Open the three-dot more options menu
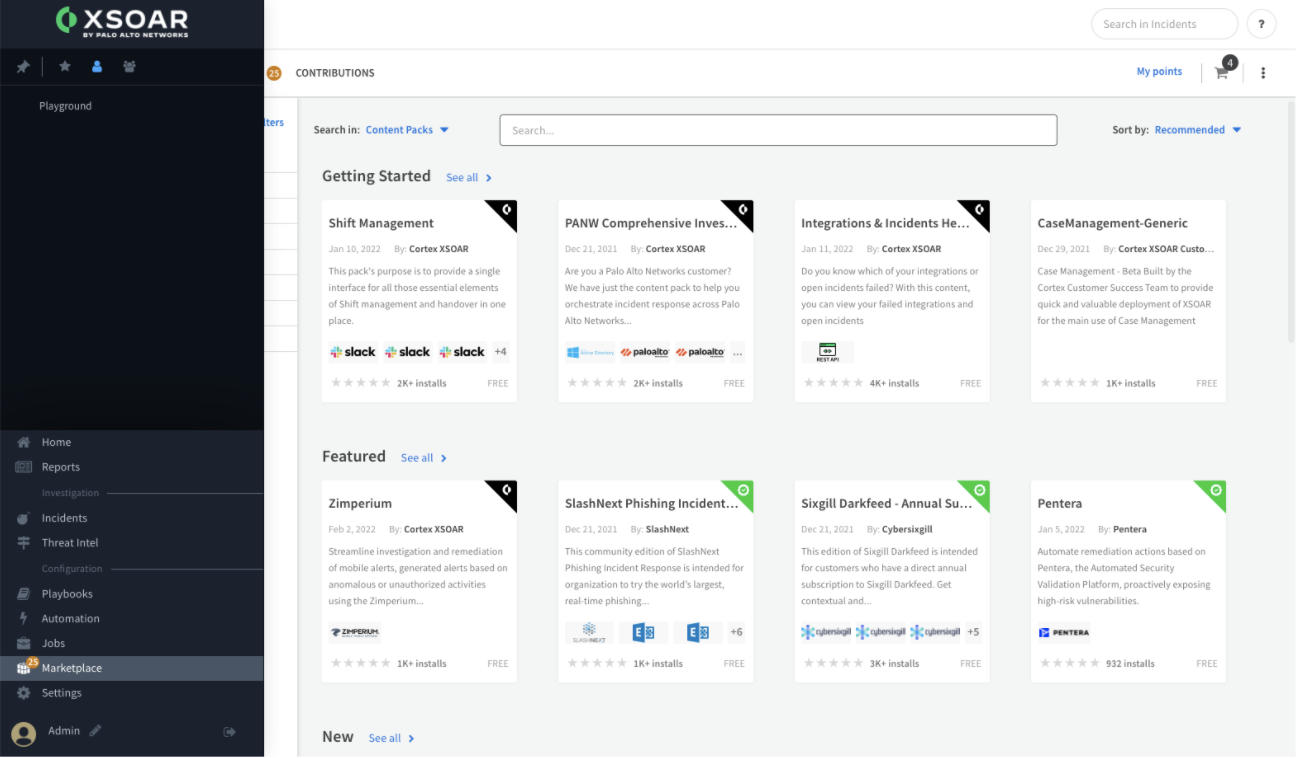The image size is (1296, 758). (x=1263, y=73)
